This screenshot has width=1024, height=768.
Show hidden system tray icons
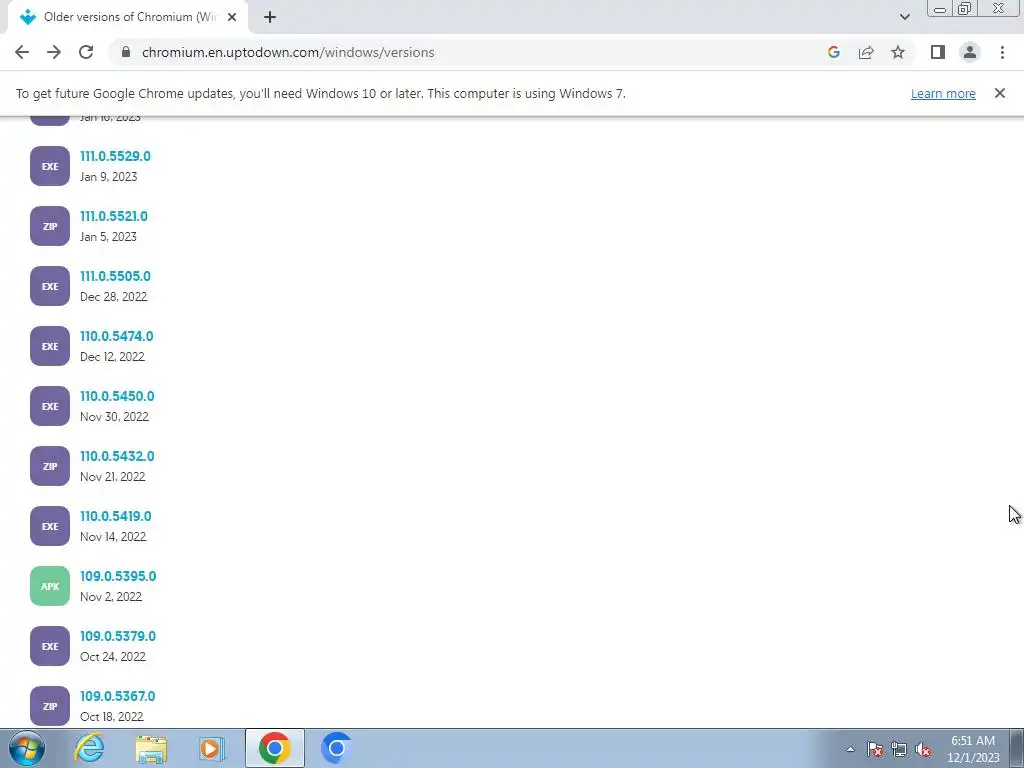850,749
